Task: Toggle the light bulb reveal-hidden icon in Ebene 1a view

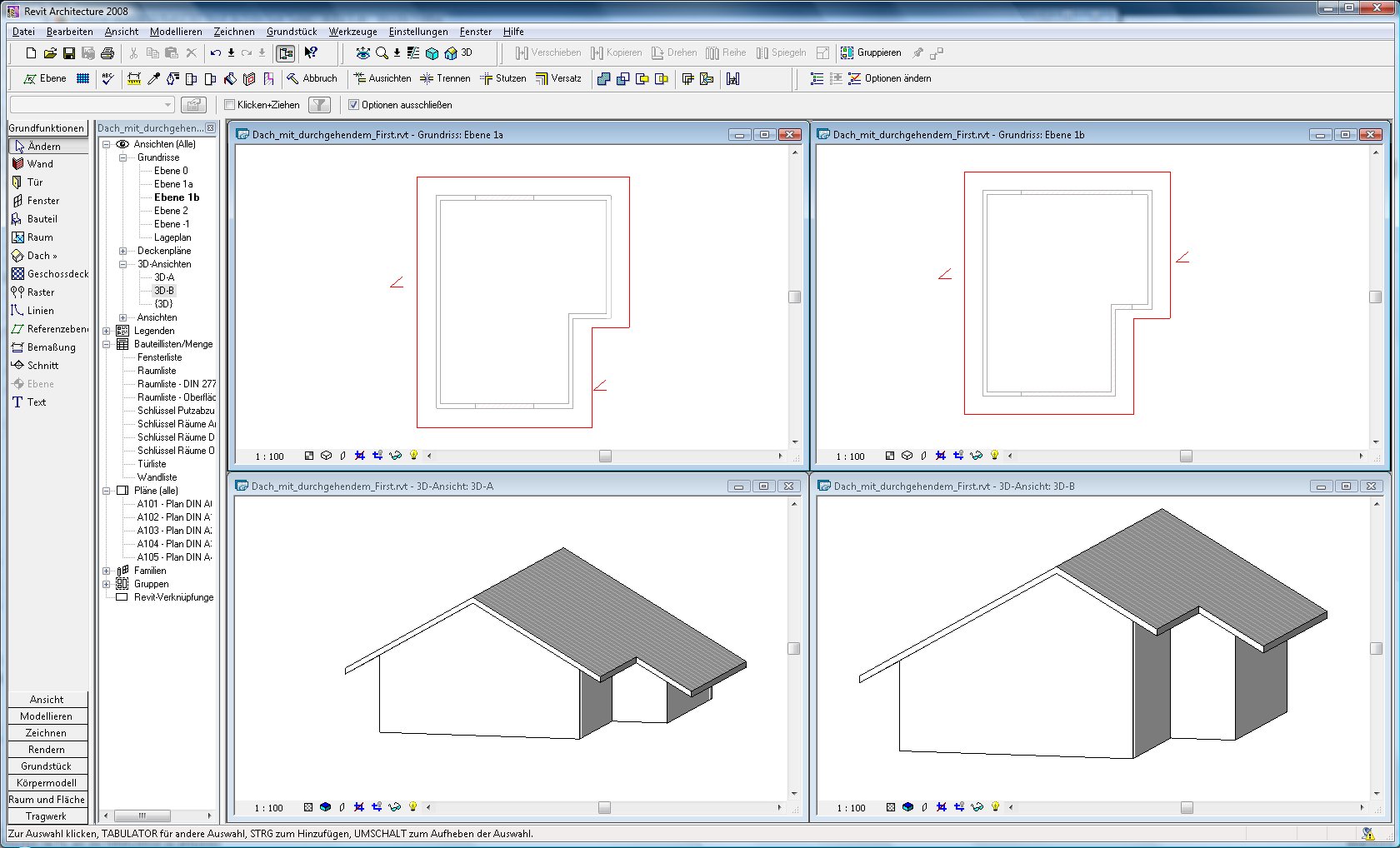Action: (x=413, y=456)
